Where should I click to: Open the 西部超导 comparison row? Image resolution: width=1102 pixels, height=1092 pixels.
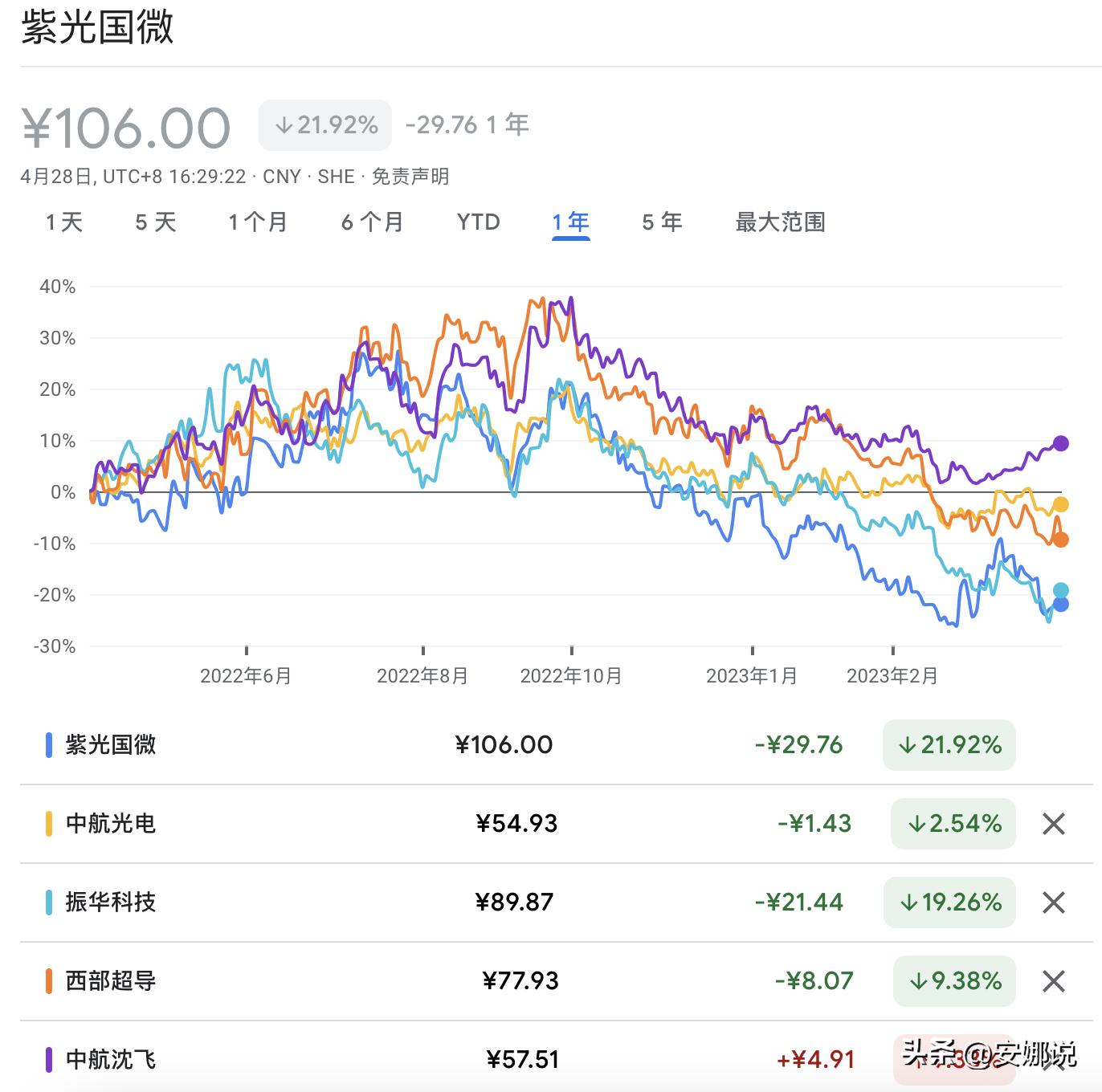click(556, 981)
